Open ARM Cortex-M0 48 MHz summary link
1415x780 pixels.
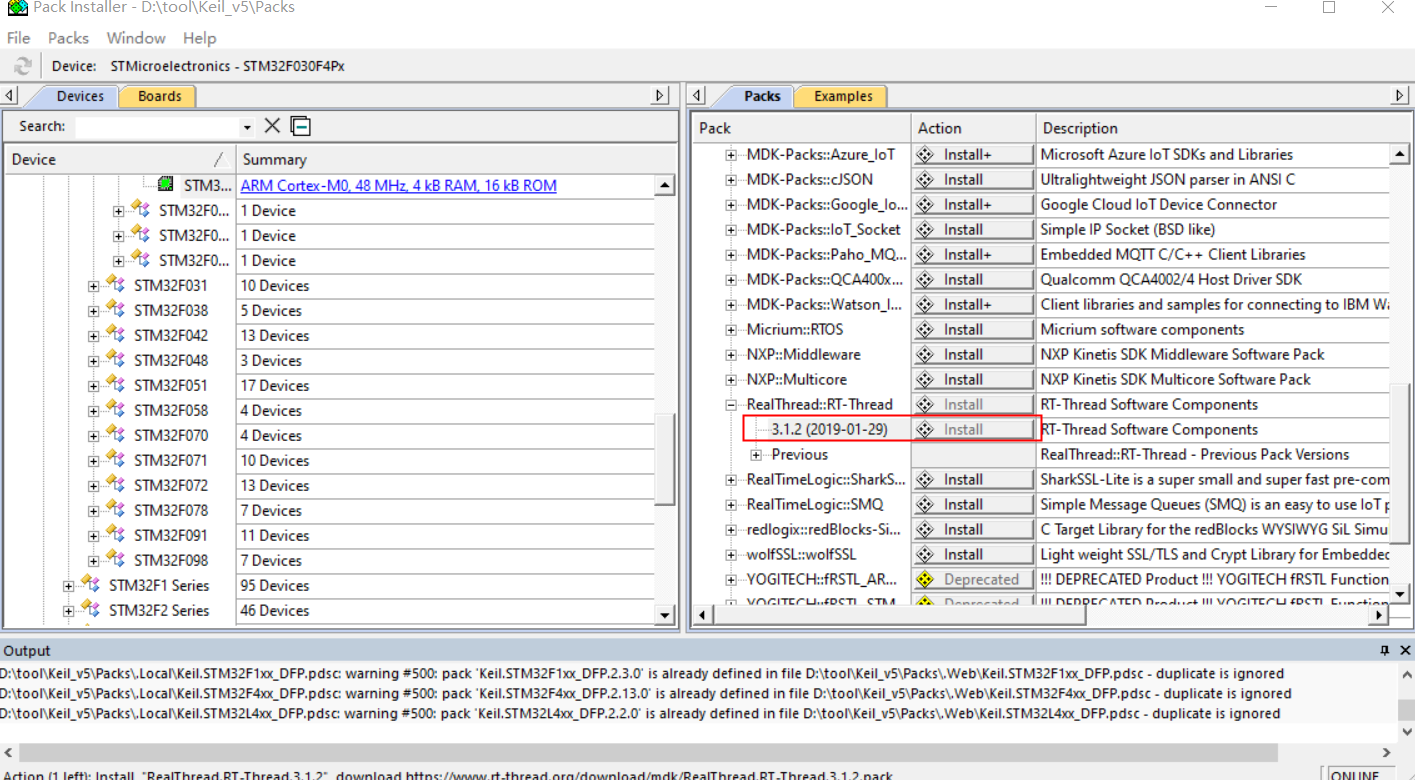coord(398,186)
